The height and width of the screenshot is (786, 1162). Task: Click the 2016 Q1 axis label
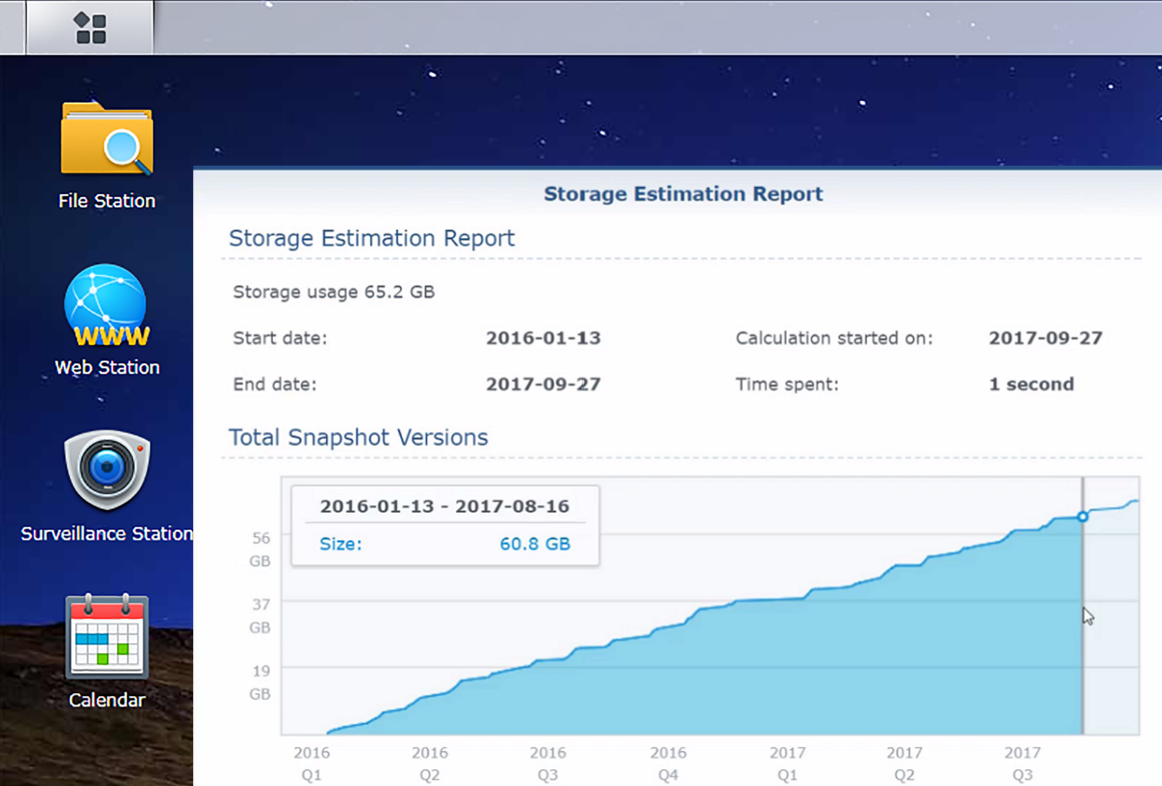311,763
